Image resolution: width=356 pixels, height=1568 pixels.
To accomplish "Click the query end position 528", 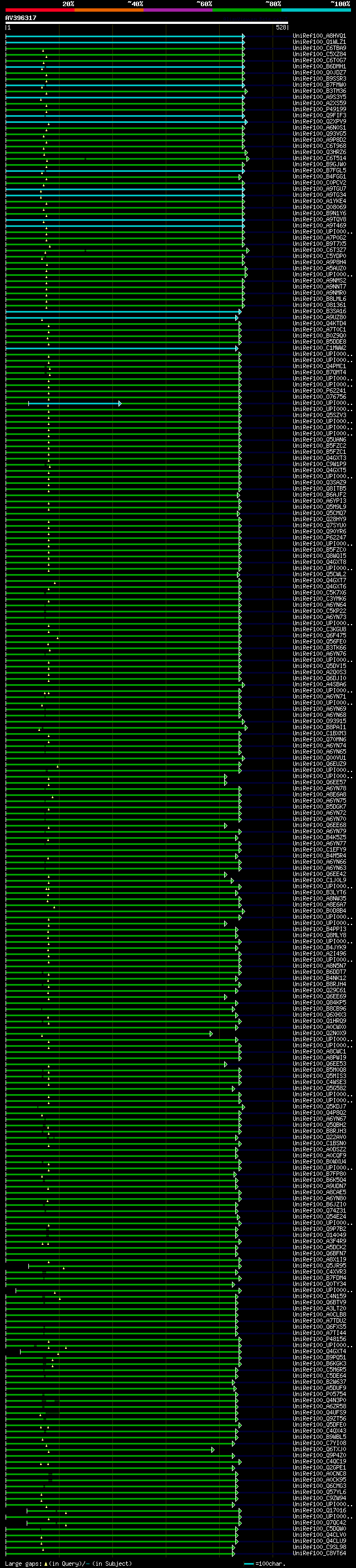I will tap(281, 27).
